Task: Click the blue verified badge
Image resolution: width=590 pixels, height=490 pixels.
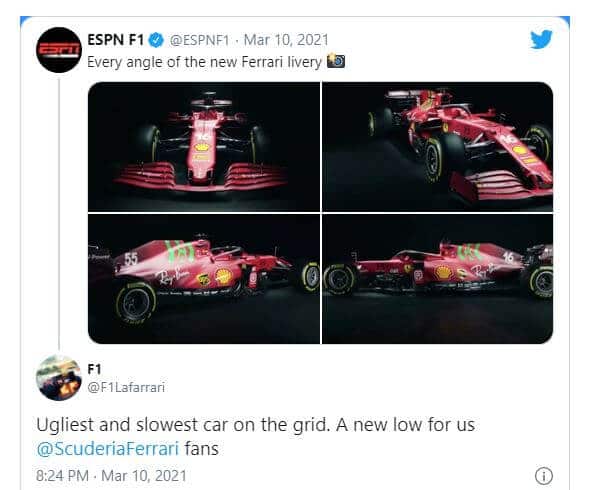Action: (157, 40)
